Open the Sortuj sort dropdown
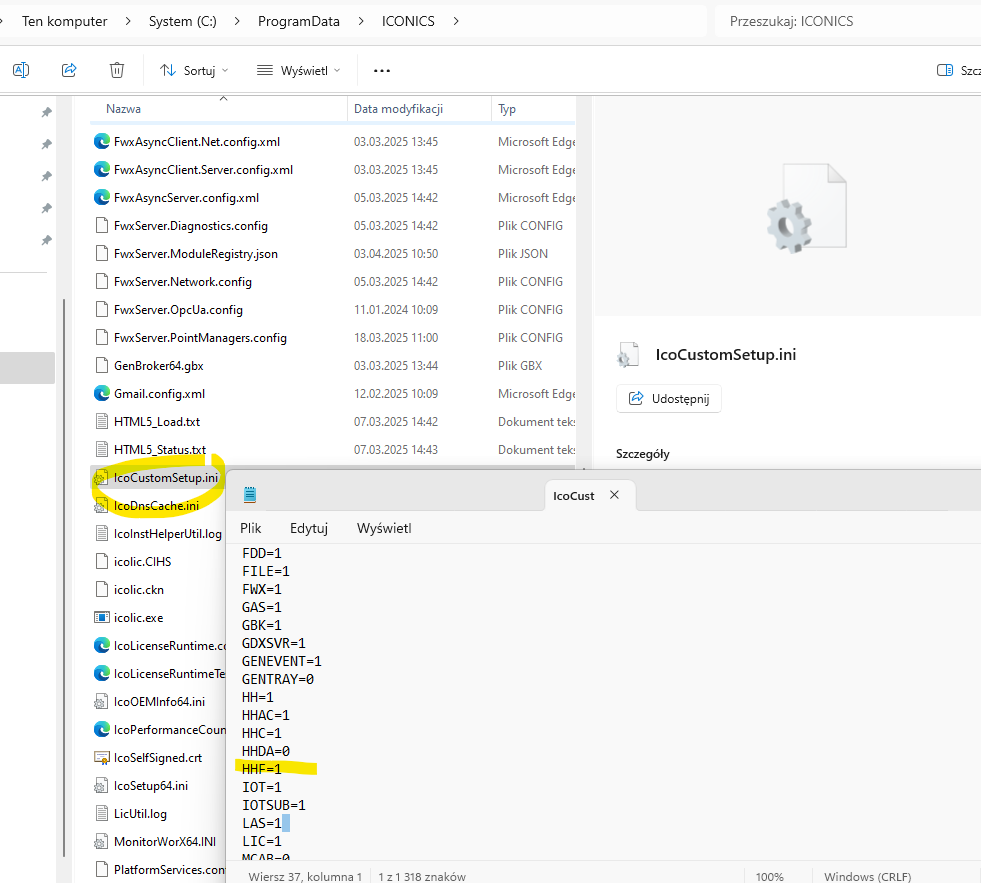The height and width of the screenshot is (883, 981). click(x=194, y=71)
